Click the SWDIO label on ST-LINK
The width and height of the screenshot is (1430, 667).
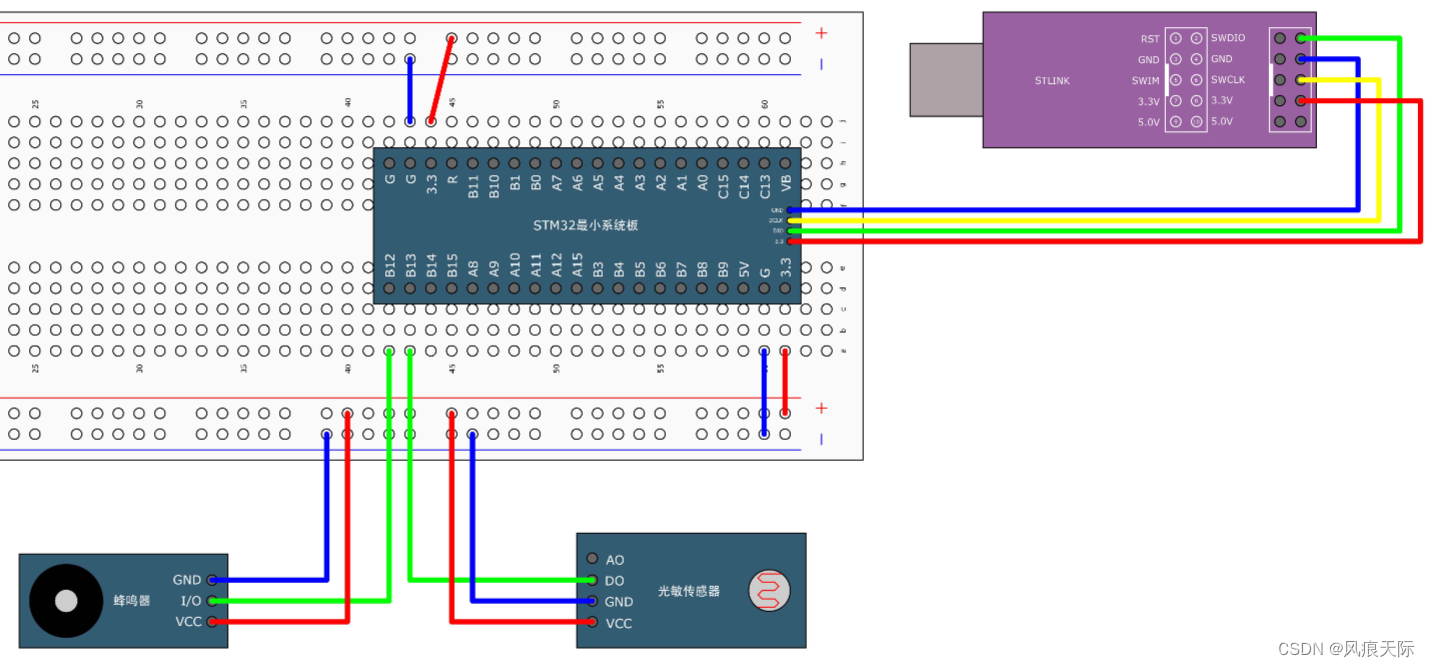click(x=1228, y=38)
